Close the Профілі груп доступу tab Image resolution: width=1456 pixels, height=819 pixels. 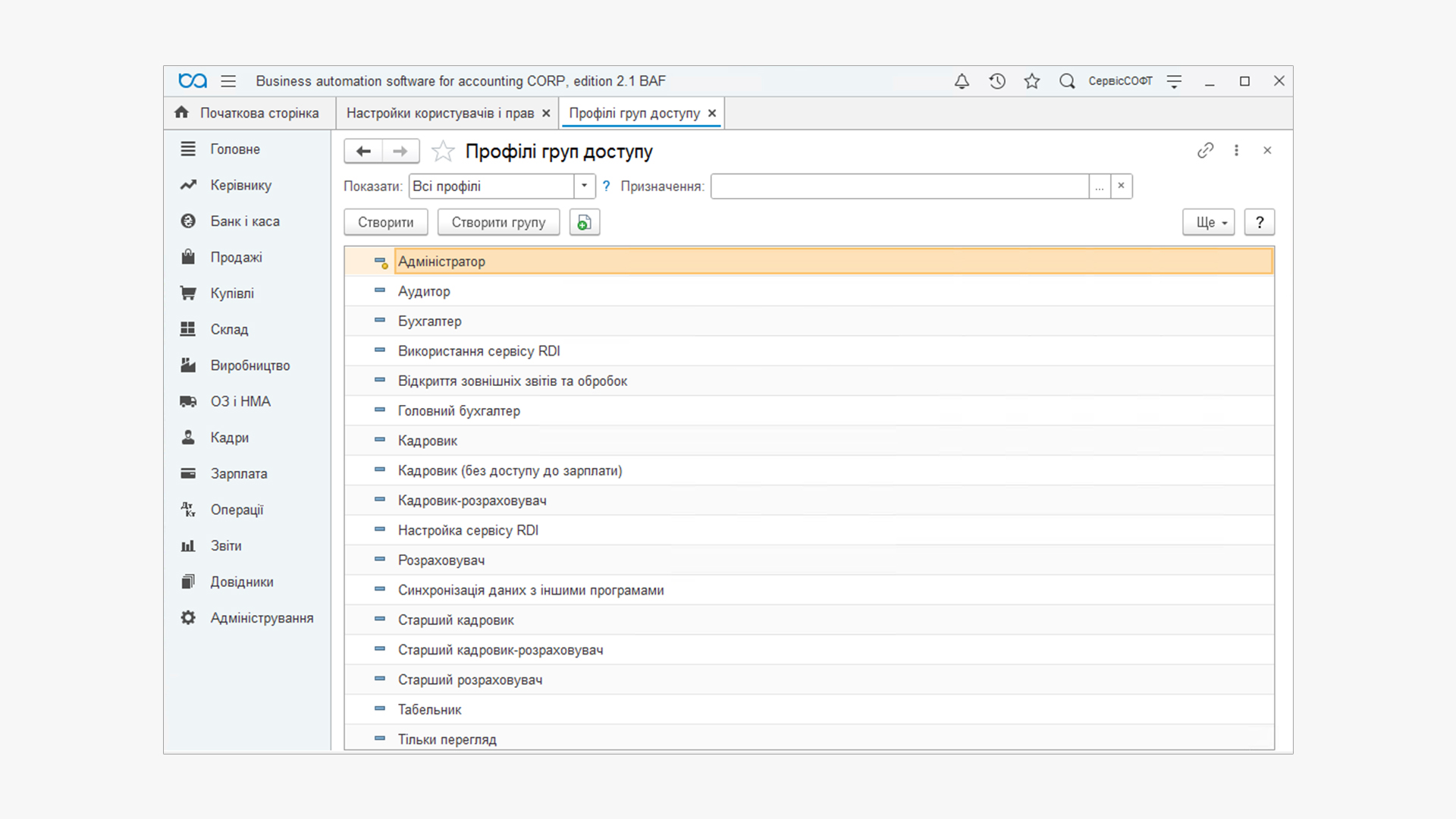[x=712, y=113]
